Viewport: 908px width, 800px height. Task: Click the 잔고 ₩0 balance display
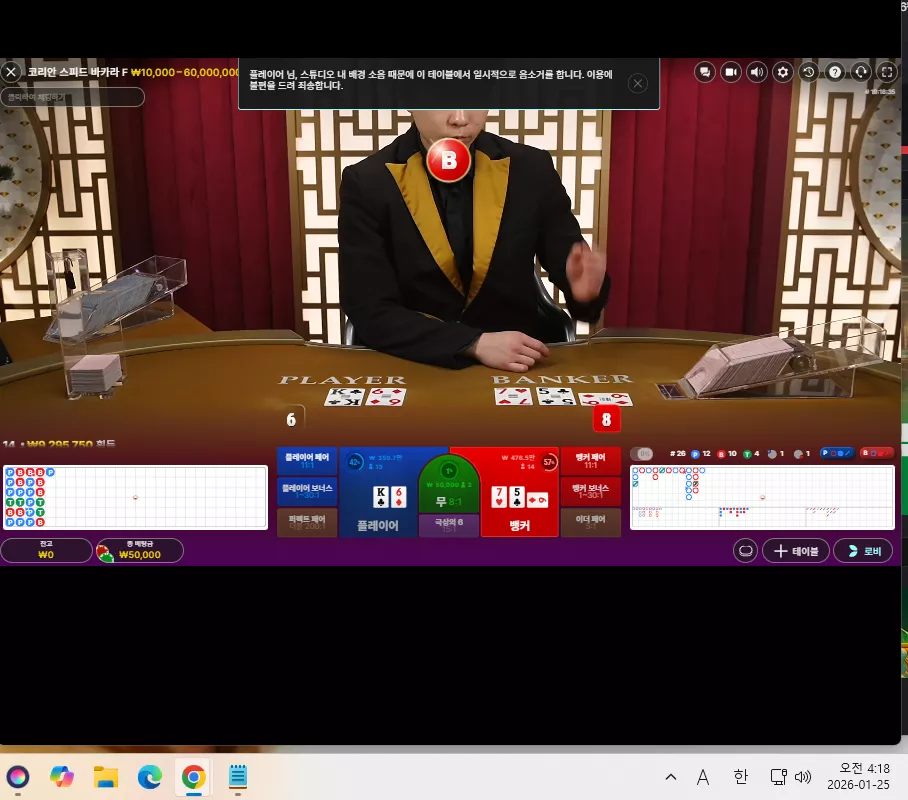(x=46, y=550)
